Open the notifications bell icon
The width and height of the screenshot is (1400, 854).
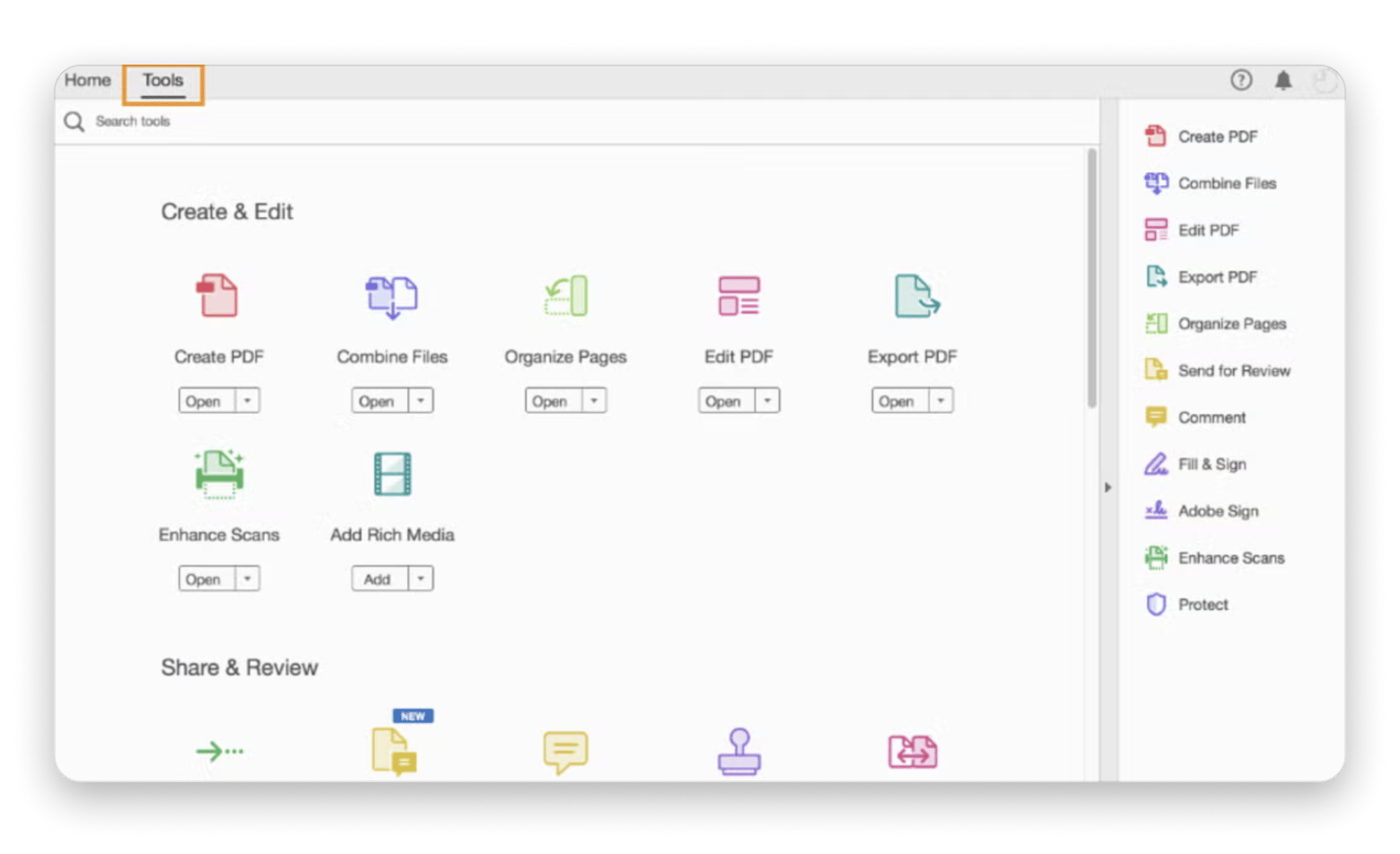1283,81
